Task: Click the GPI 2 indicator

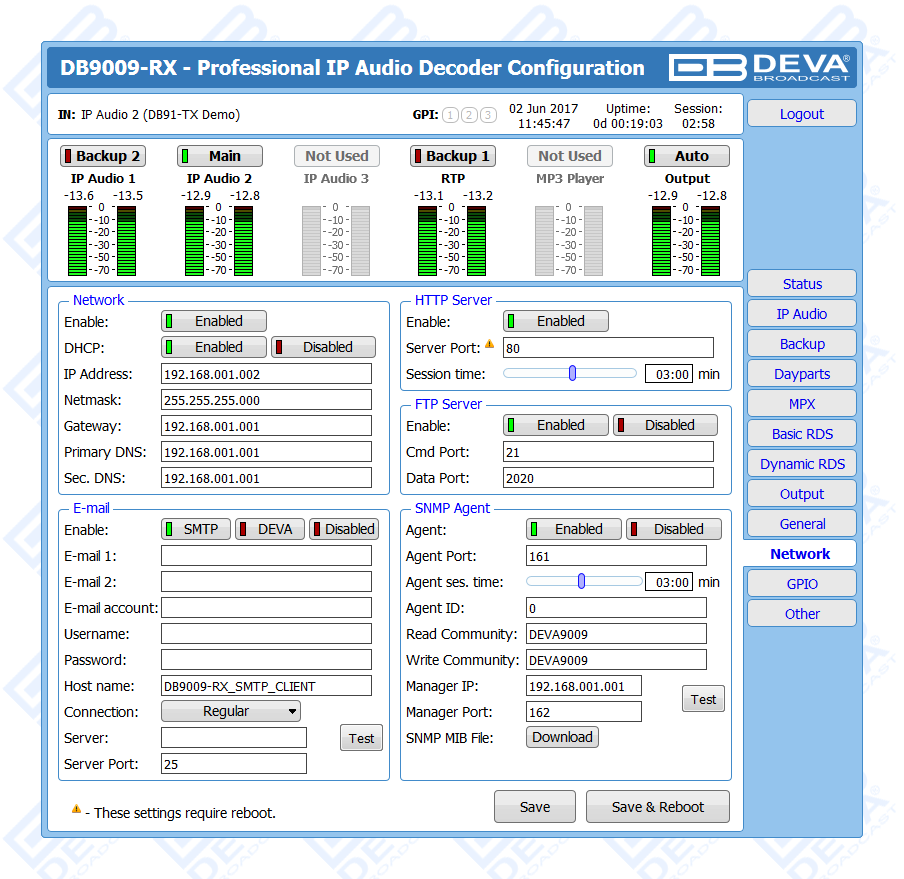Action: (469, 115)
